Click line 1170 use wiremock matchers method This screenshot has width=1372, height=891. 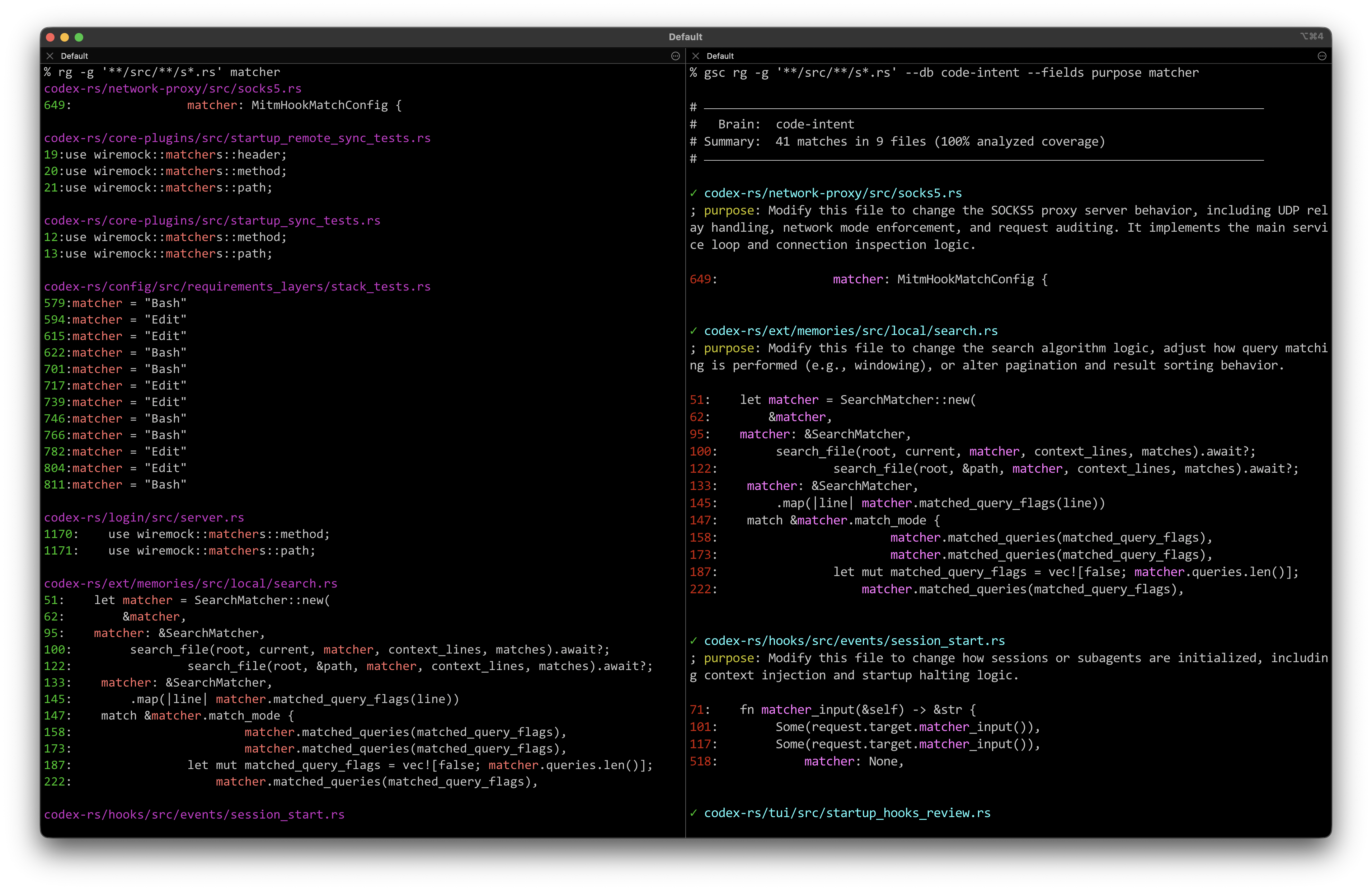pyautogui.click(x=187, y=534)
